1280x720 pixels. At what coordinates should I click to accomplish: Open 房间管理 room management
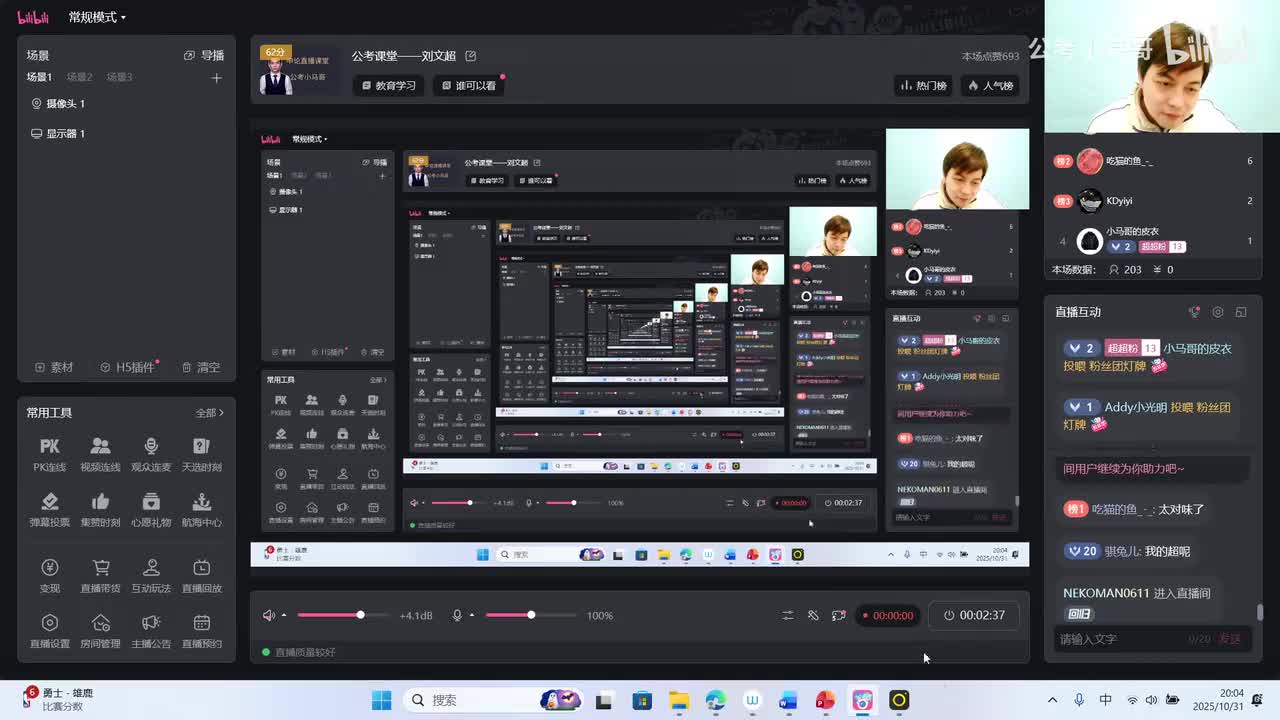click(x=100, y=631)
